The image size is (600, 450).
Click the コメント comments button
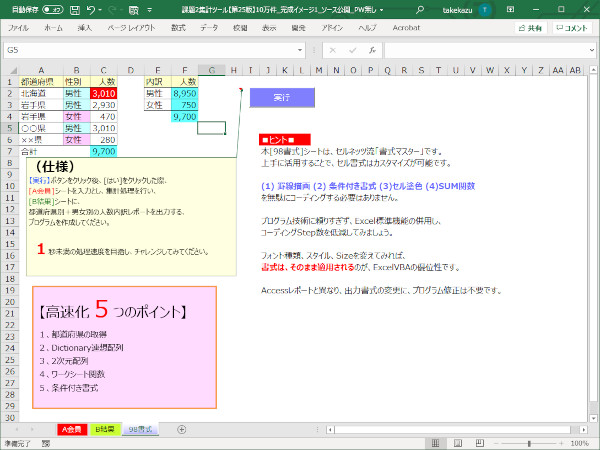click(x=572, y=28)
